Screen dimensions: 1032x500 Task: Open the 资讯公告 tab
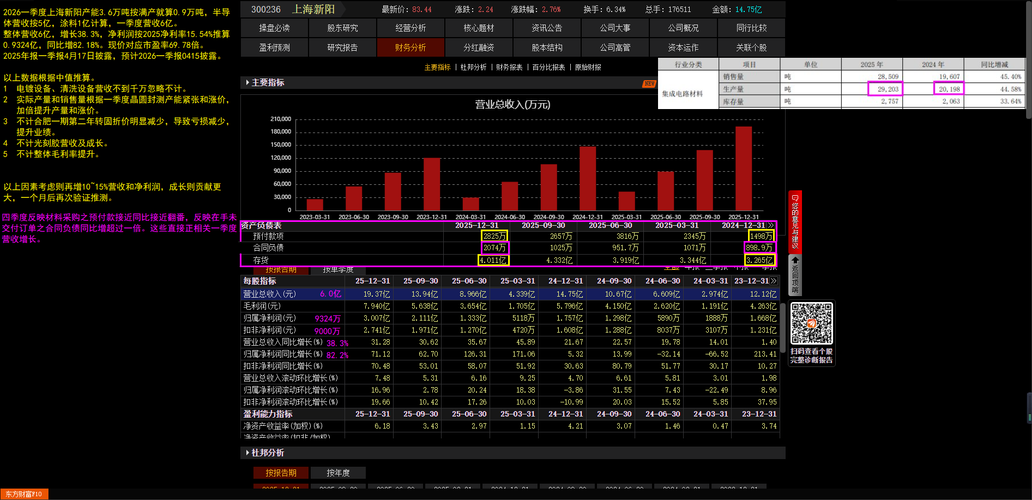pyautogui.click(x=546, y=28)
